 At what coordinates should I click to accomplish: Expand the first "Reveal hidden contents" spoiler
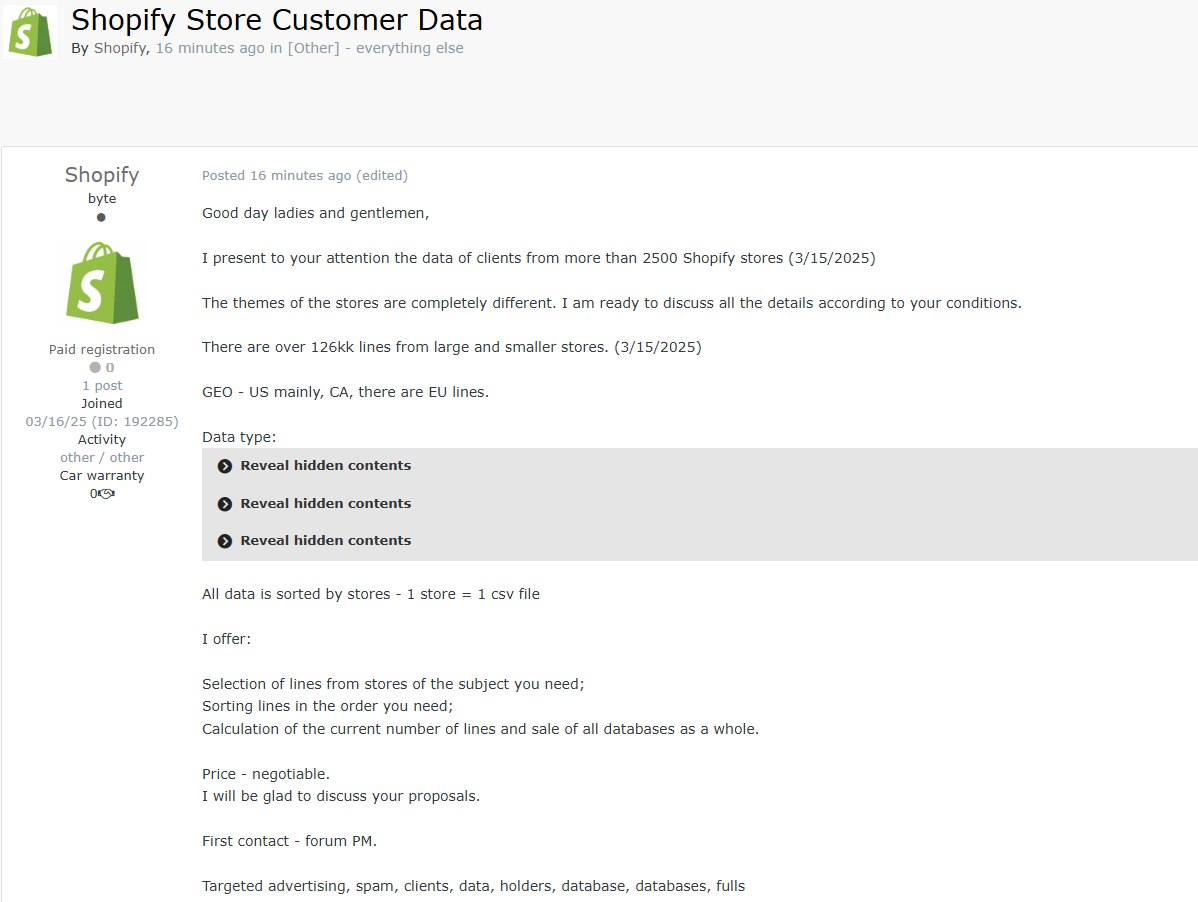coord(325,466)
